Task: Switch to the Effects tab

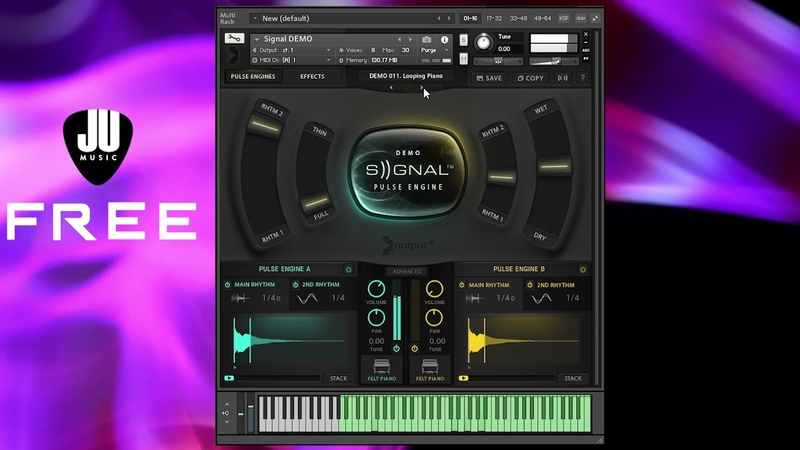Action: pos(312,77)
